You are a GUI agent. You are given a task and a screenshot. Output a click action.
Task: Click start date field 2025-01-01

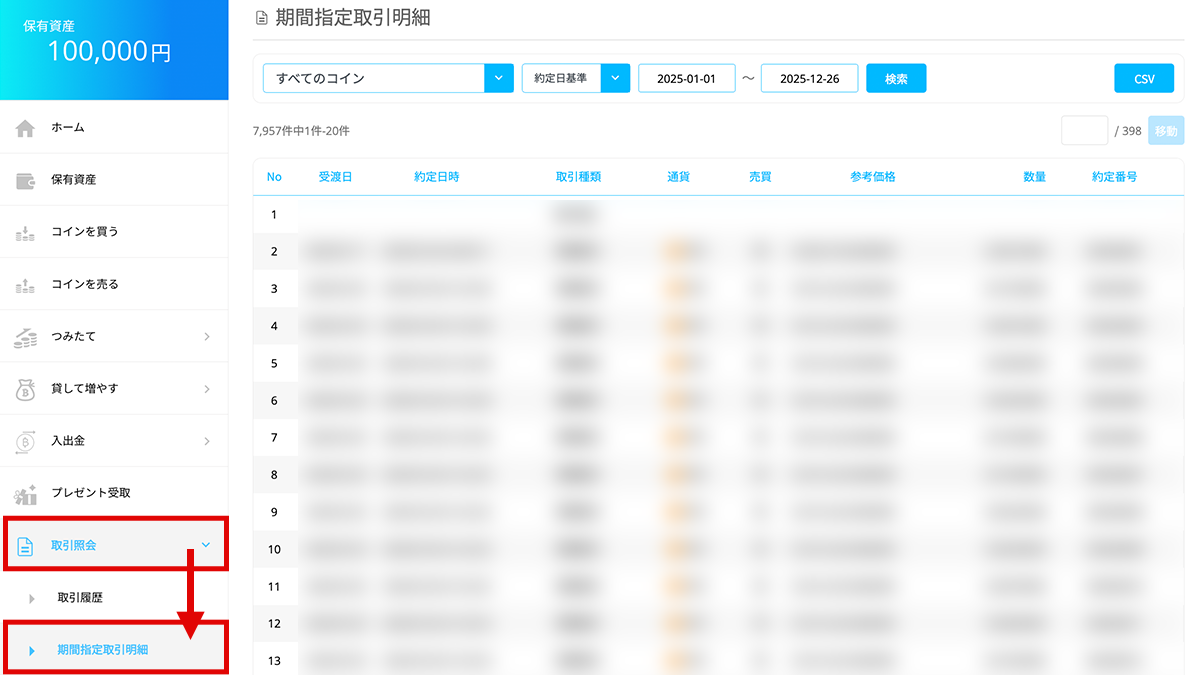pos(687,78)
